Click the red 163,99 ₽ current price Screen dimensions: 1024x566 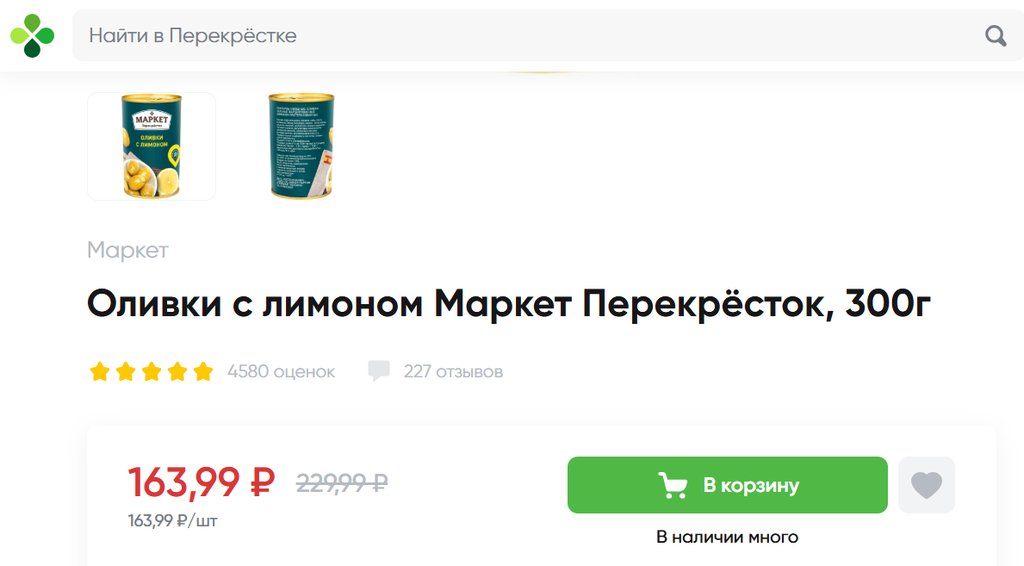(201, 482)
